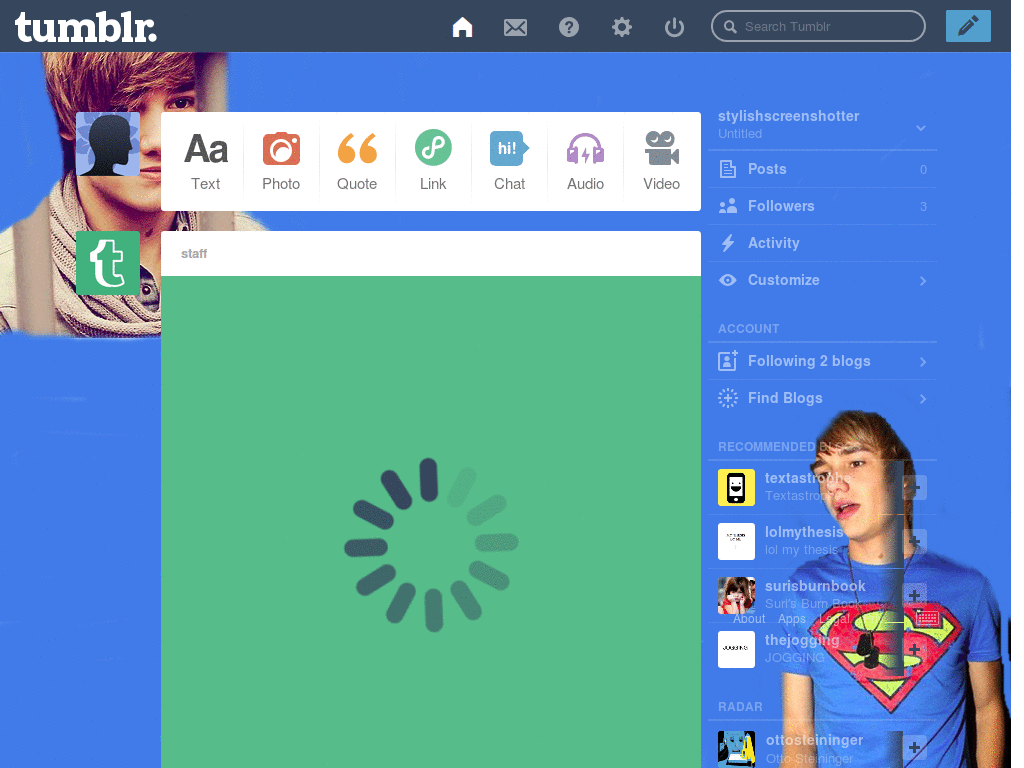Open the help question mark icon

(x=569, y=27)
